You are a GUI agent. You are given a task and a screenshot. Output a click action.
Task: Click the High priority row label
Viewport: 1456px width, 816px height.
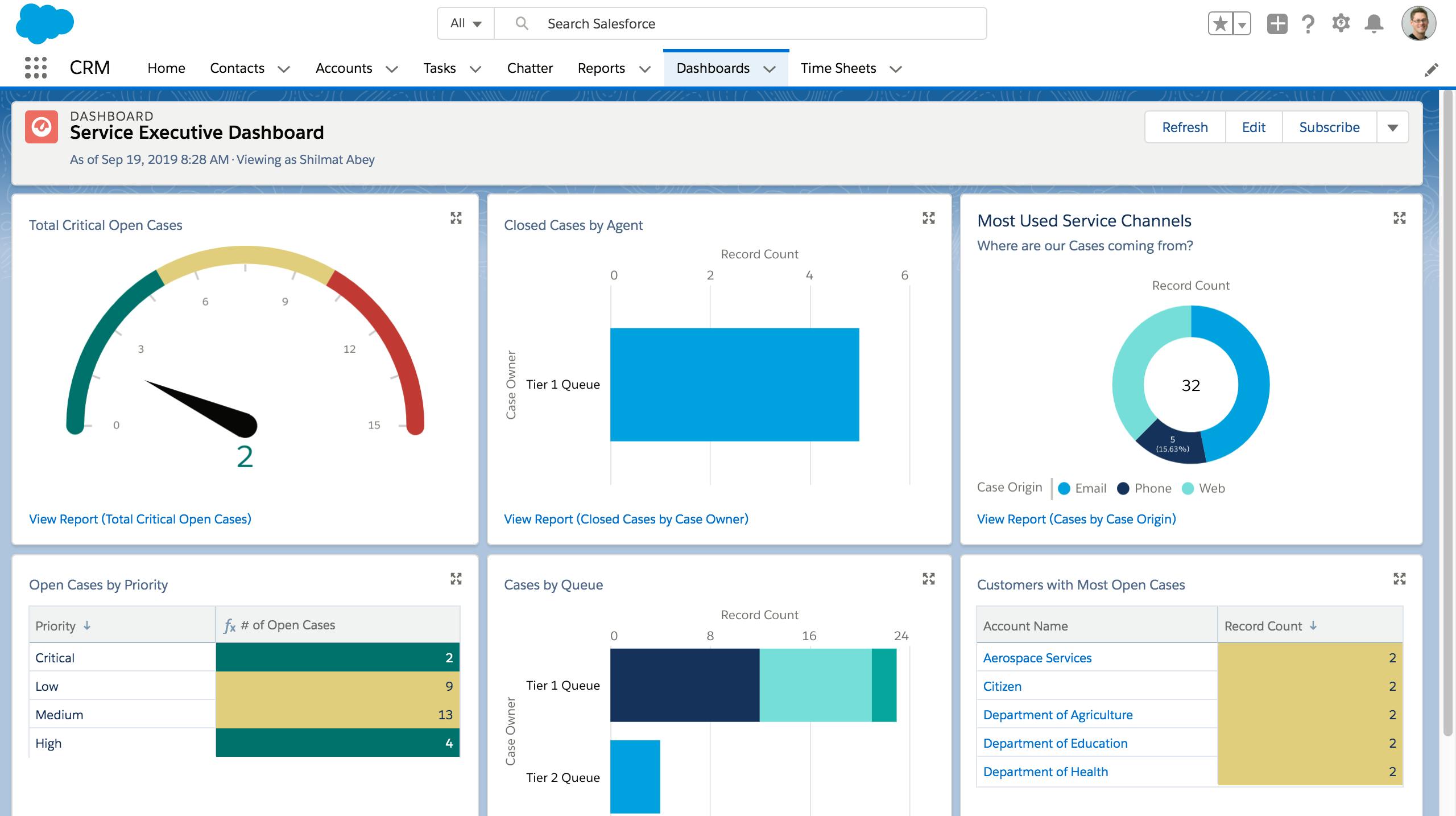[x=48, y=743]
